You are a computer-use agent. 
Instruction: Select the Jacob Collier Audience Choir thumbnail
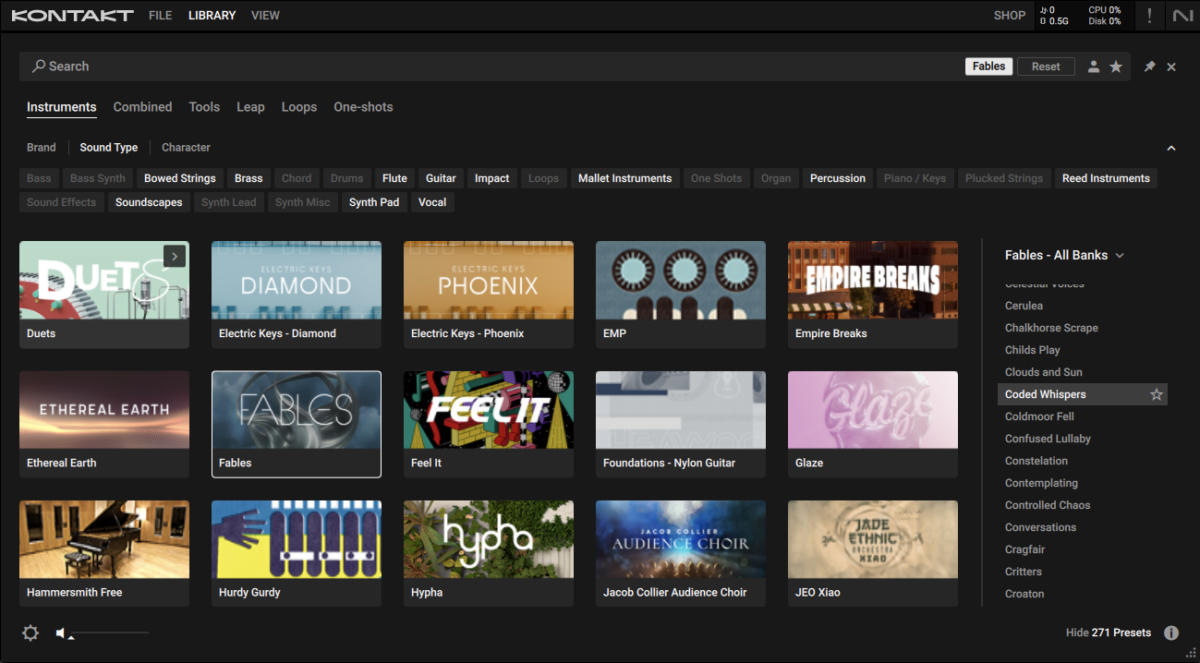[x=680, y=539]
